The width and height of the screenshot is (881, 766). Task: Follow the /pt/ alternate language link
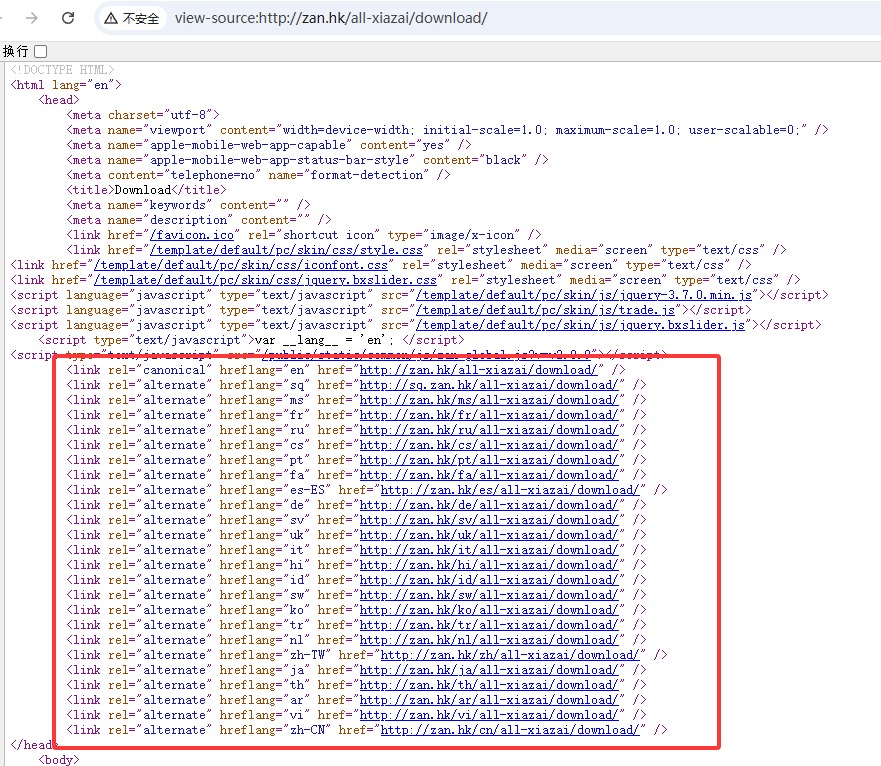(489, 460)
